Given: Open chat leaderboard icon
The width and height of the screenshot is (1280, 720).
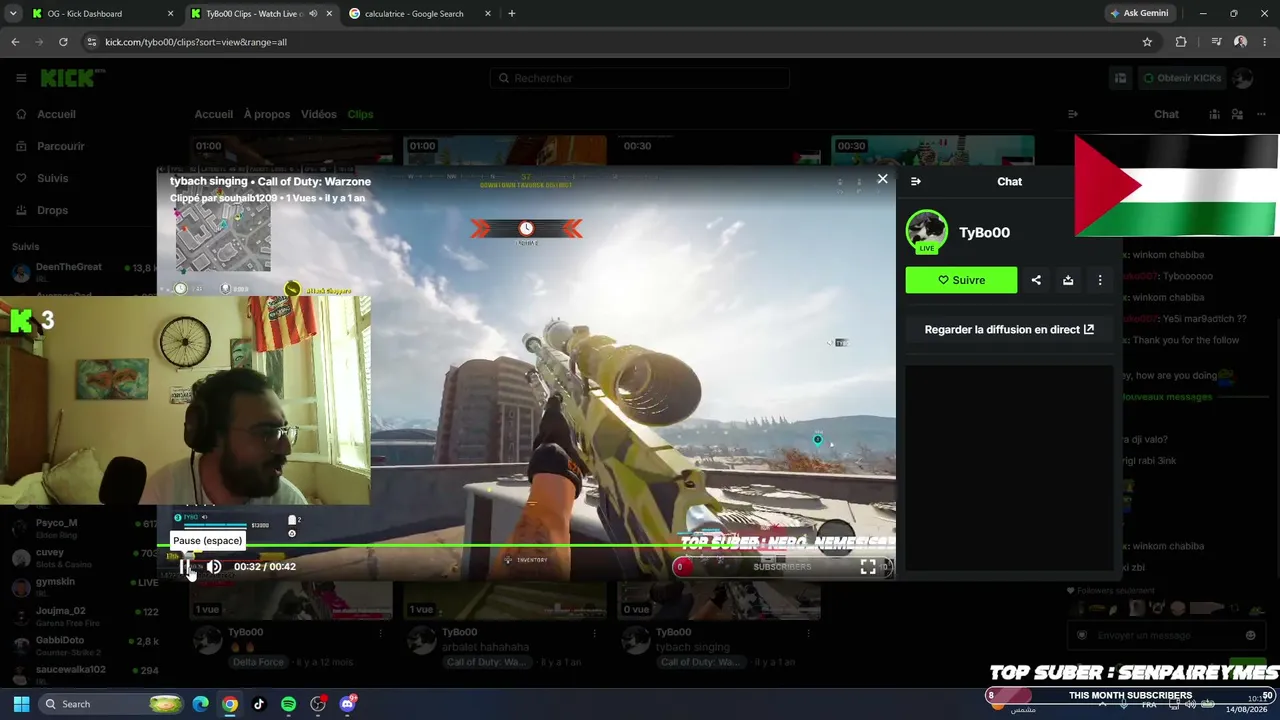Looking at the screenshot, I should [1215, 114].
